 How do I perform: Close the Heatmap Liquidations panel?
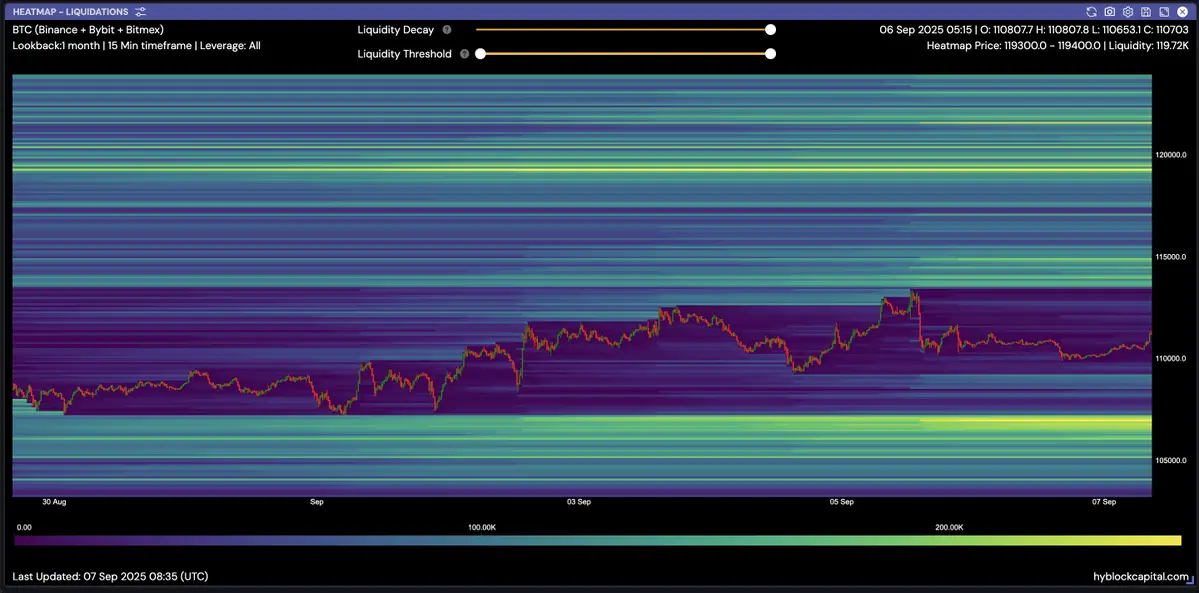[x=1182, y=11]
